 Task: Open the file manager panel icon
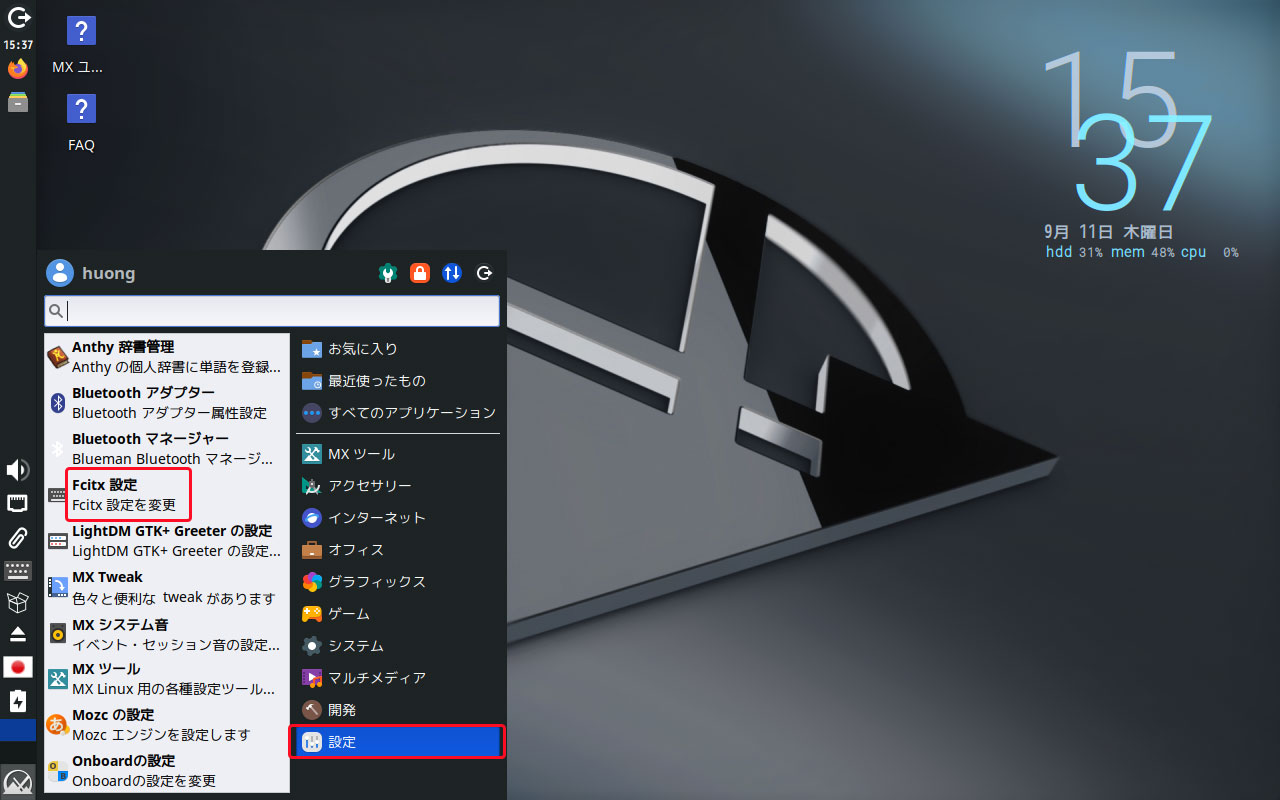[x=18, y=102]
